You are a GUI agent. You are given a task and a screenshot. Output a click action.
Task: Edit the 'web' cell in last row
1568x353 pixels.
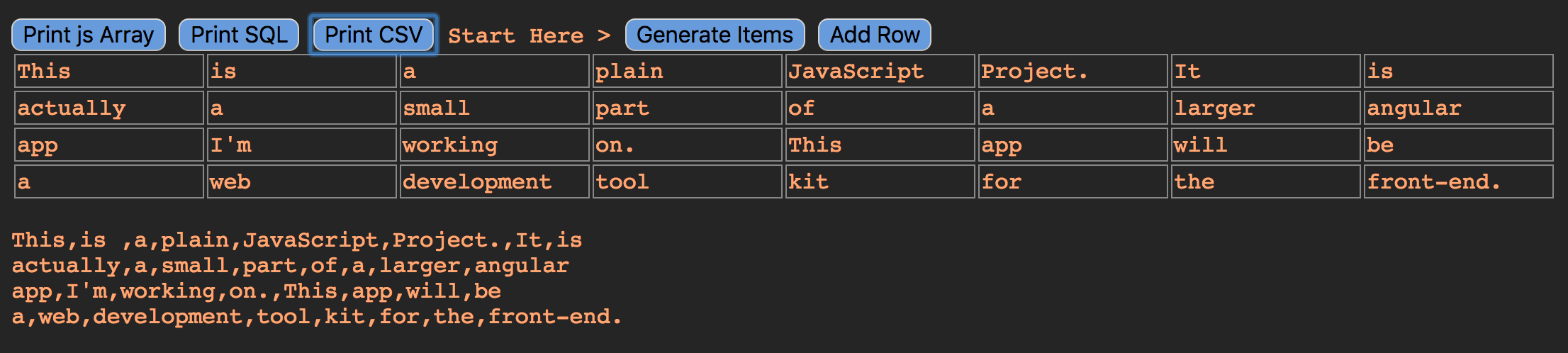[302, 181]
